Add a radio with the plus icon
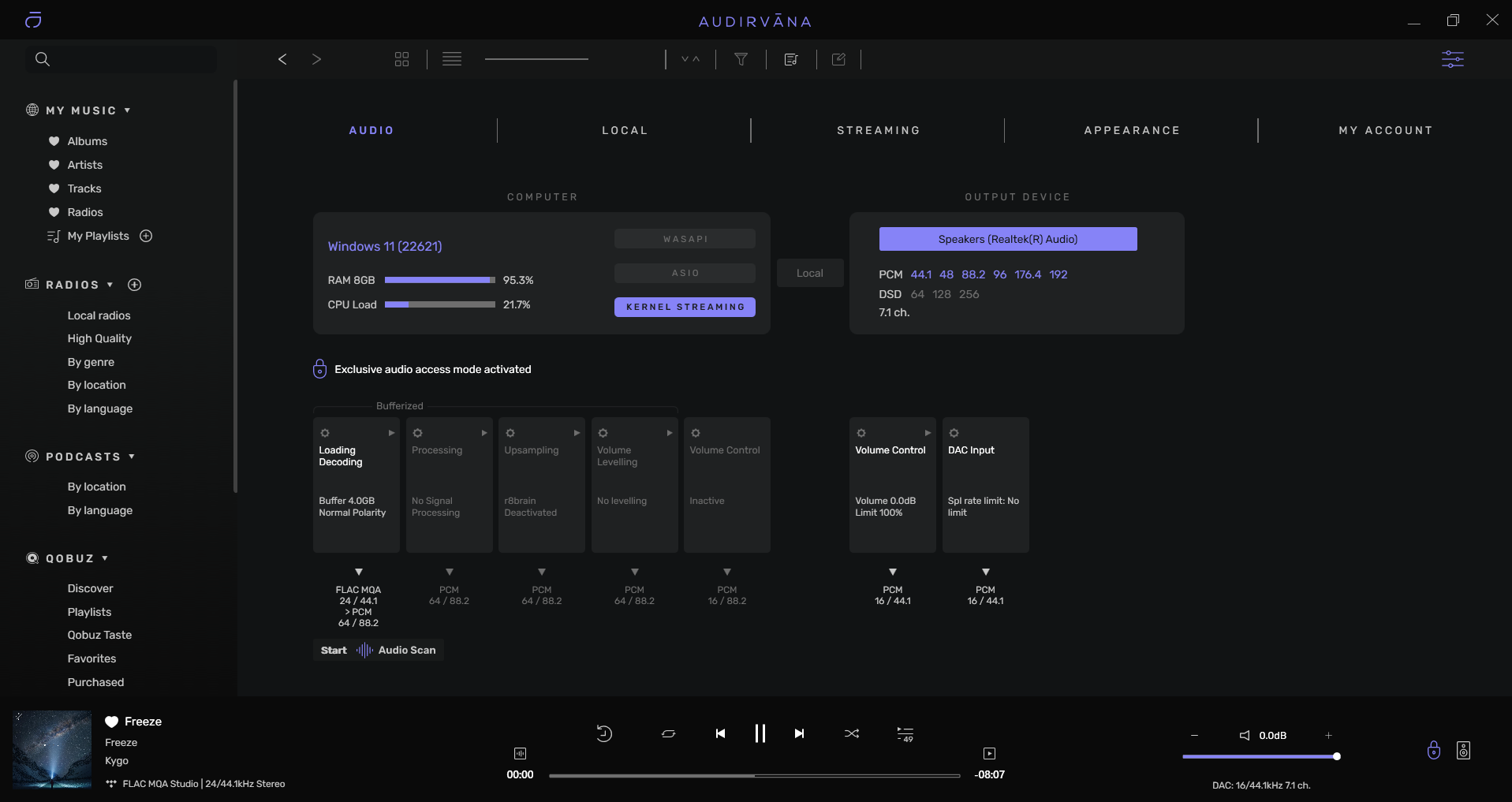The image size is (1512, 802). pos(135,285)
